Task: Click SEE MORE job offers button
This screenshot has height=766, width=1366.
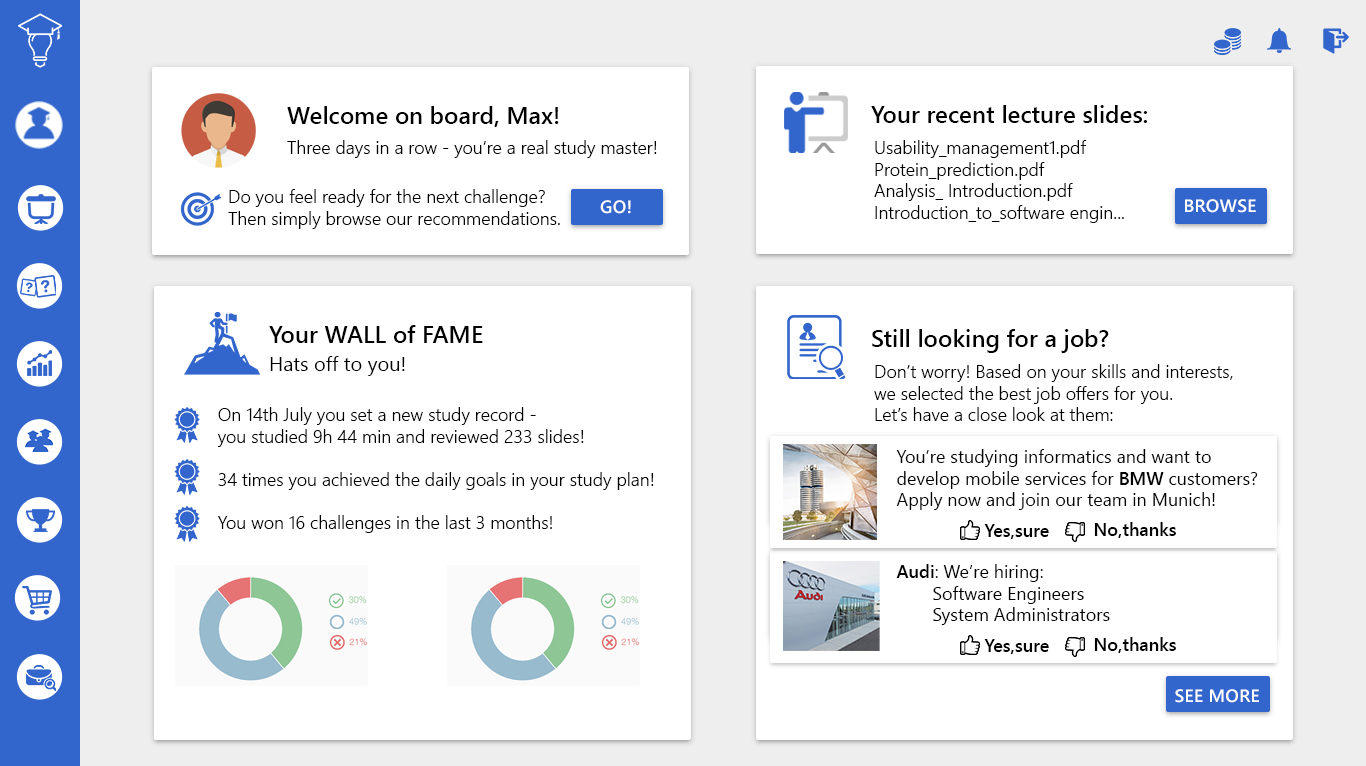Action: click(x=1217, y=695)
